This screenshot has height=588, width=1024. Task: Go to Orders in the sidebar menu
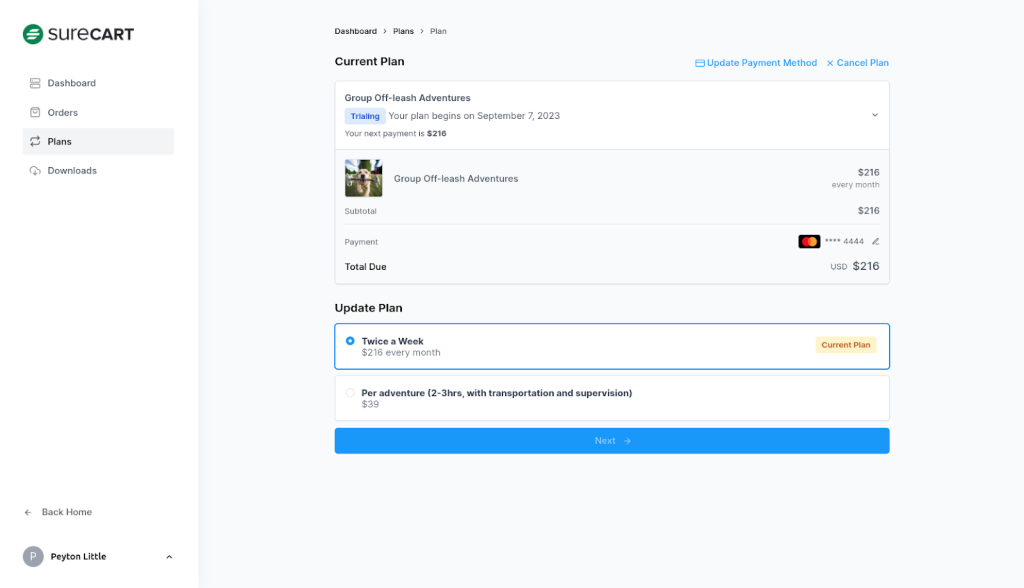62,112
